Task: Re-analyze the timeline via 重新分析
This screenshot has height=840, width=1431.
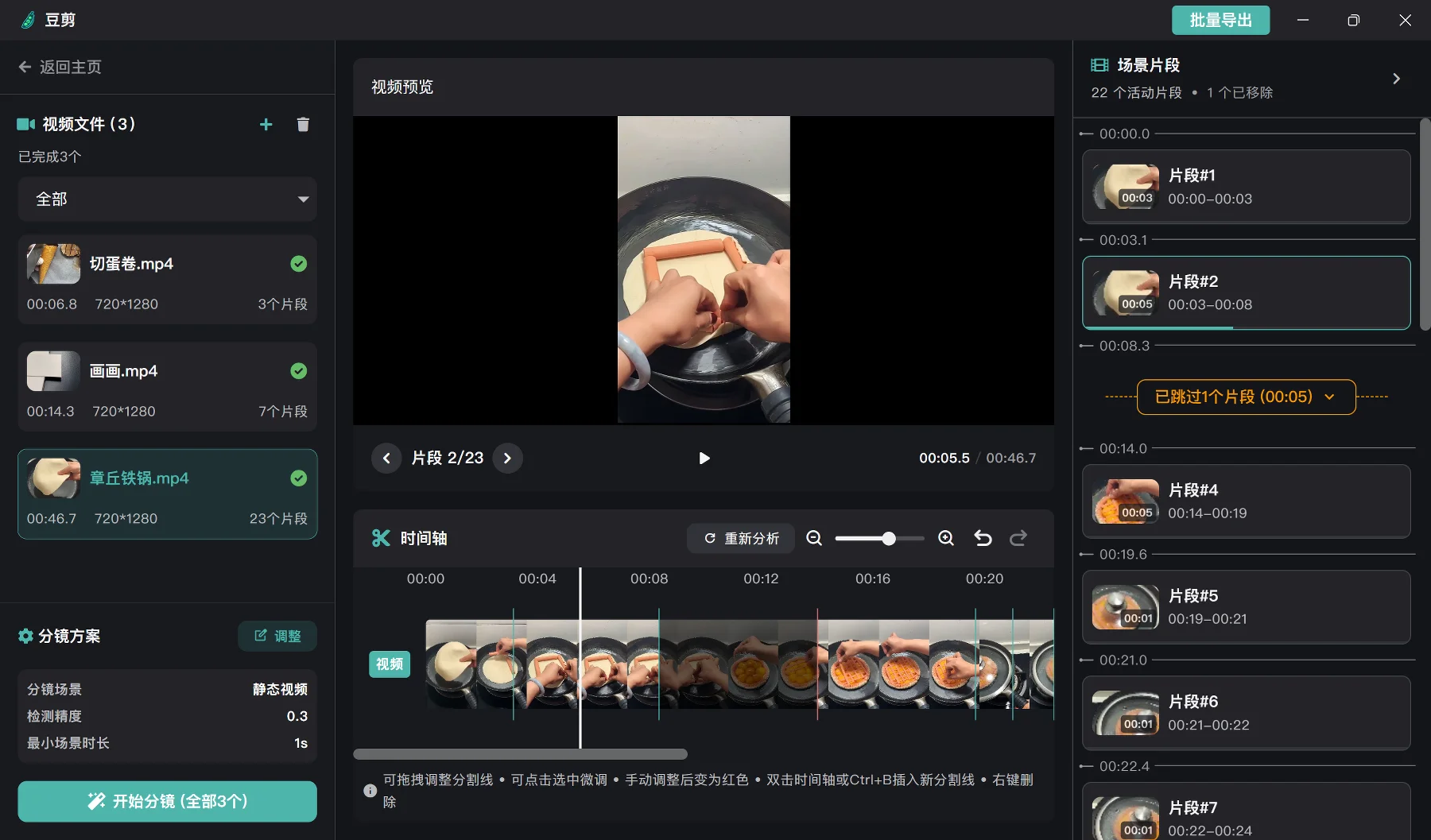Action: tap(740, 538)
